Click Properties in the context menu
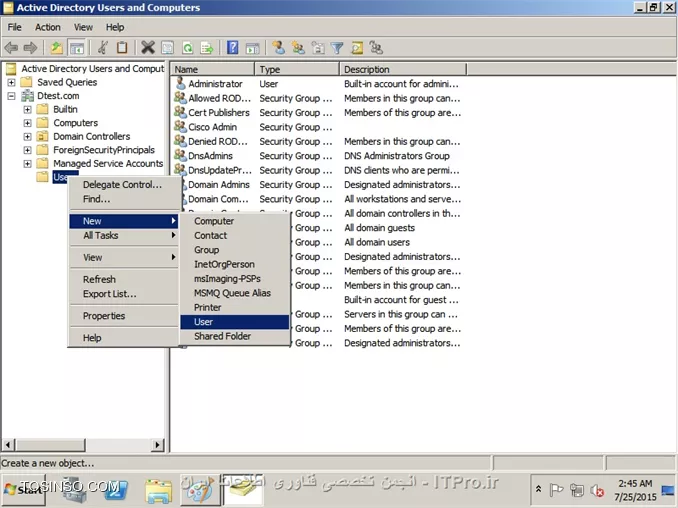678x508 pixels. pos(124,316)
